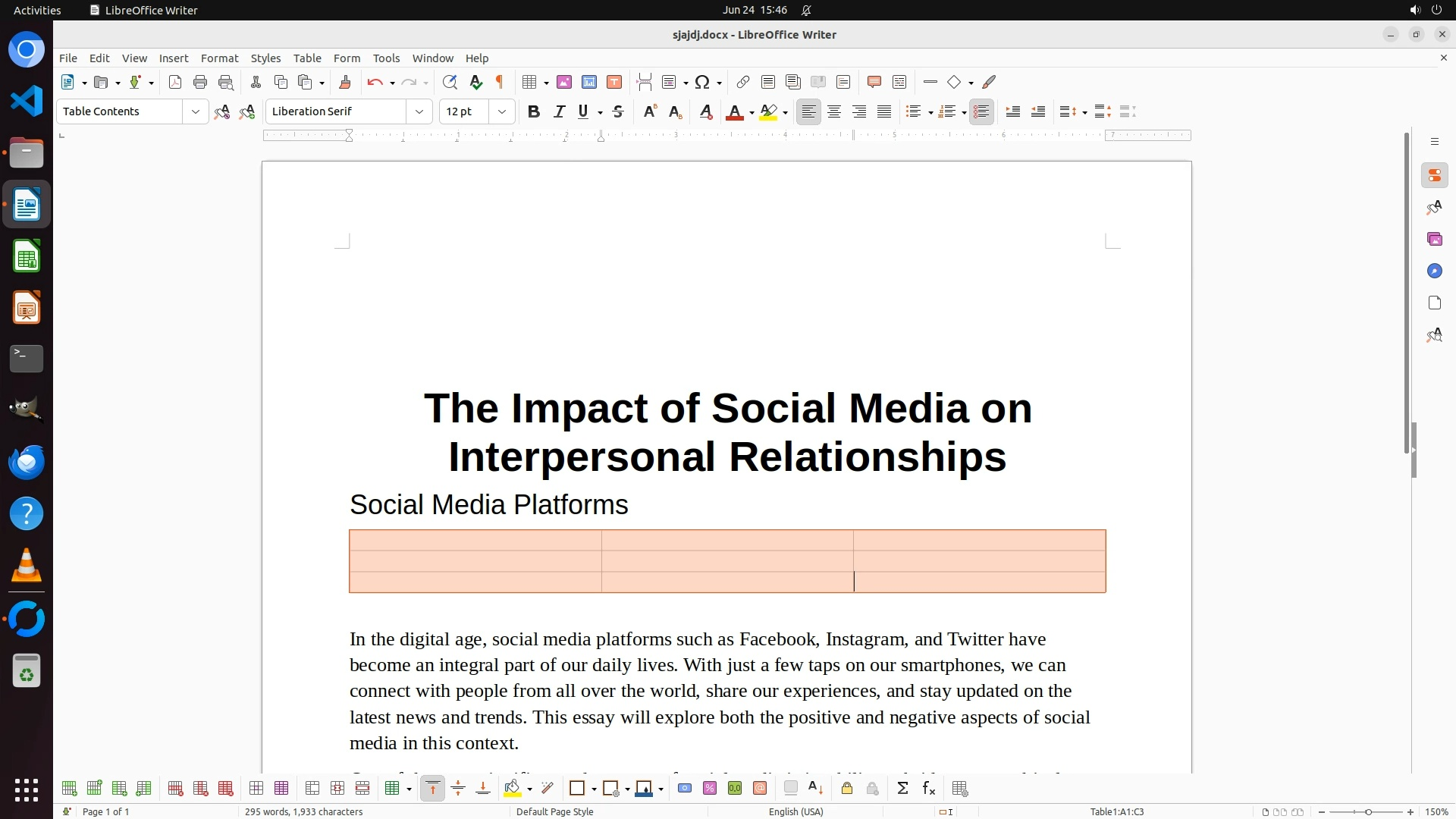Click the Insert Special Character omega icon

click(x=702, y=82)
